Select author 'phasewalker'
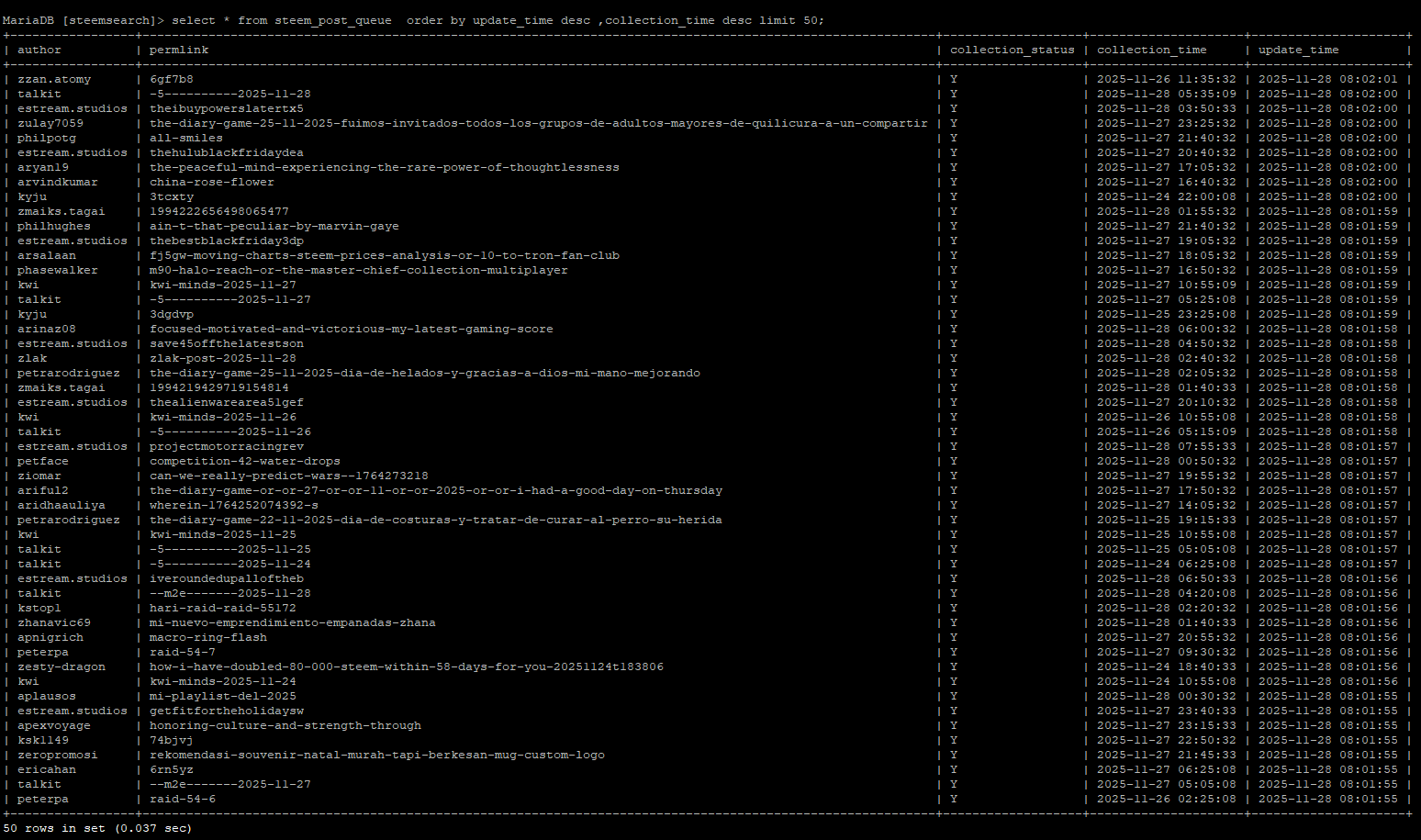The image size is (1421, 840). tap(58, 270)
